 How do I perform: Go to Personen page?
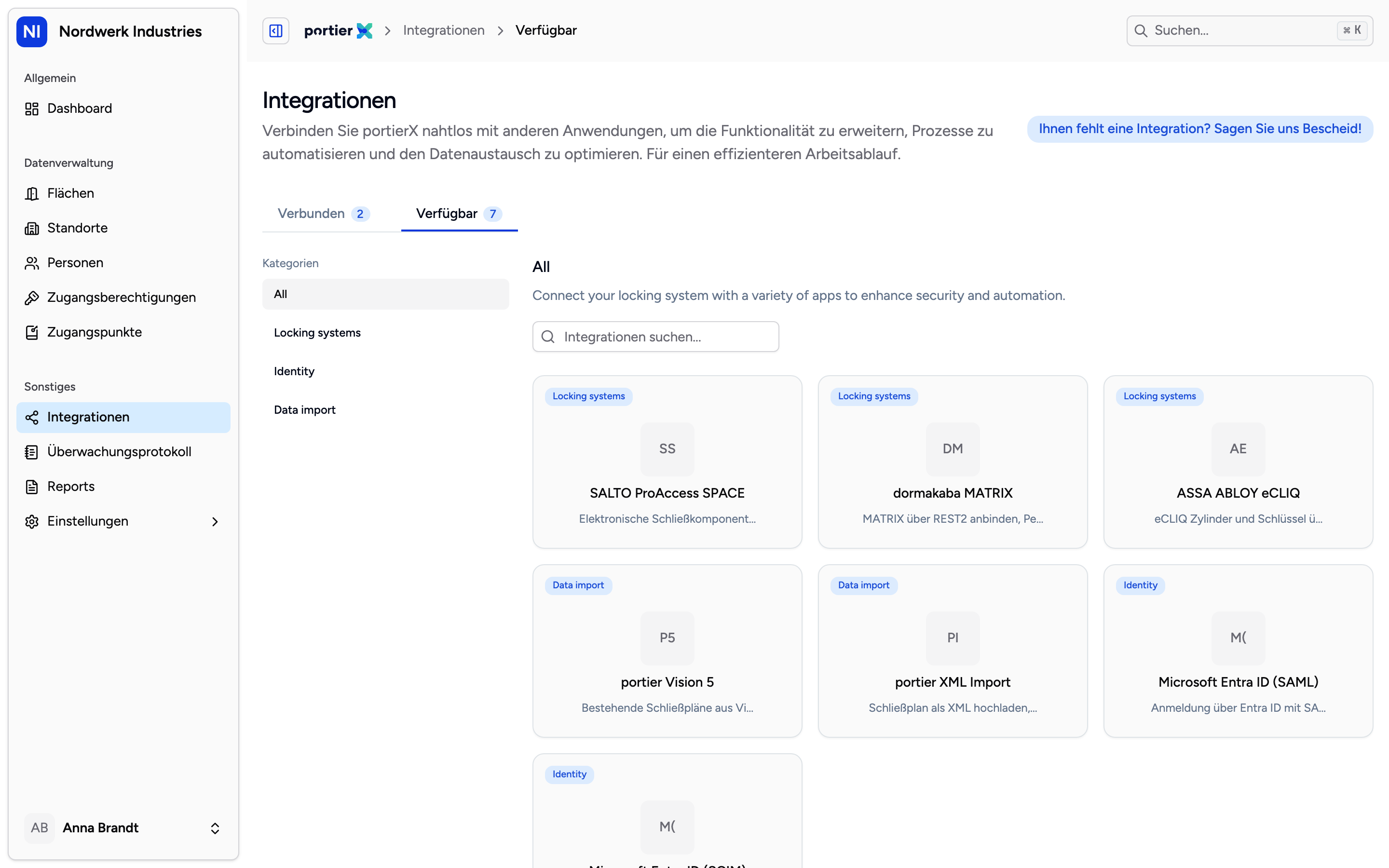pyautogui.click(x=123, y=263)
